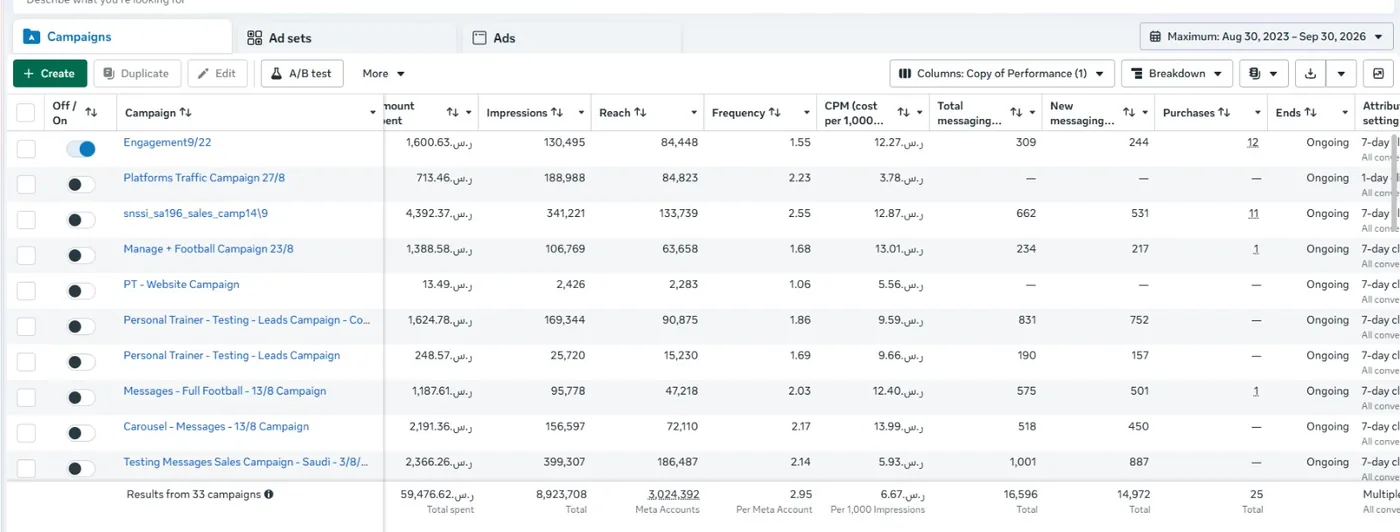Open Campaign column header options arrow
This screenshot has height=532, width=1400.
click(x=373, y=113)
